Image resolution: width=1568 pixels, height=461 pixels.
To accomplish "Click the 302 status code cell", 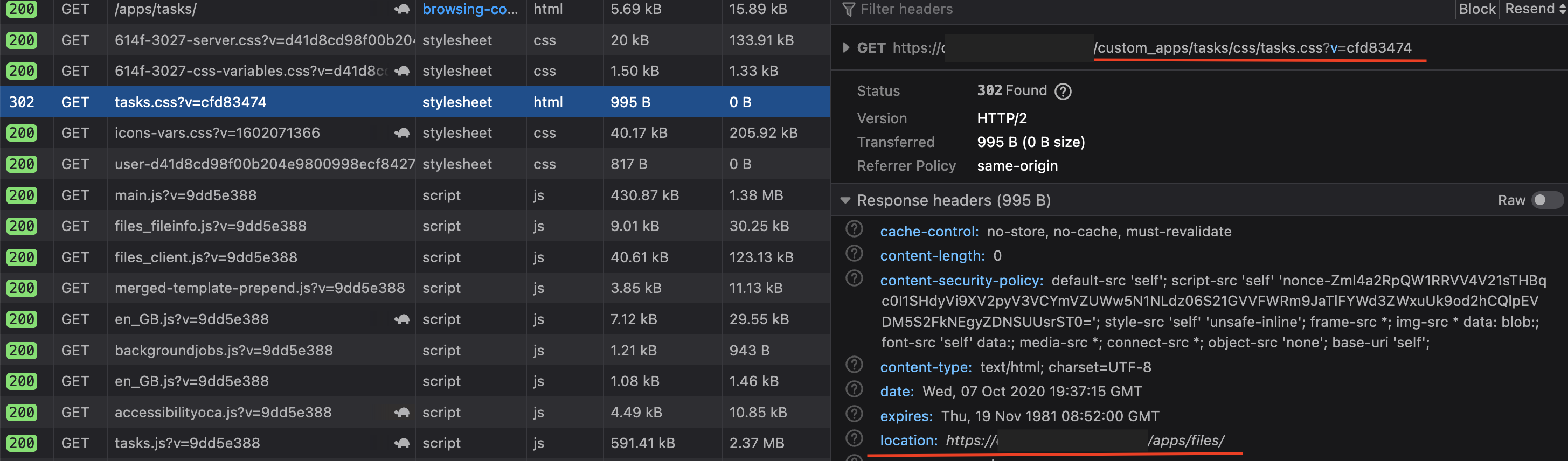I will point(22,102).
